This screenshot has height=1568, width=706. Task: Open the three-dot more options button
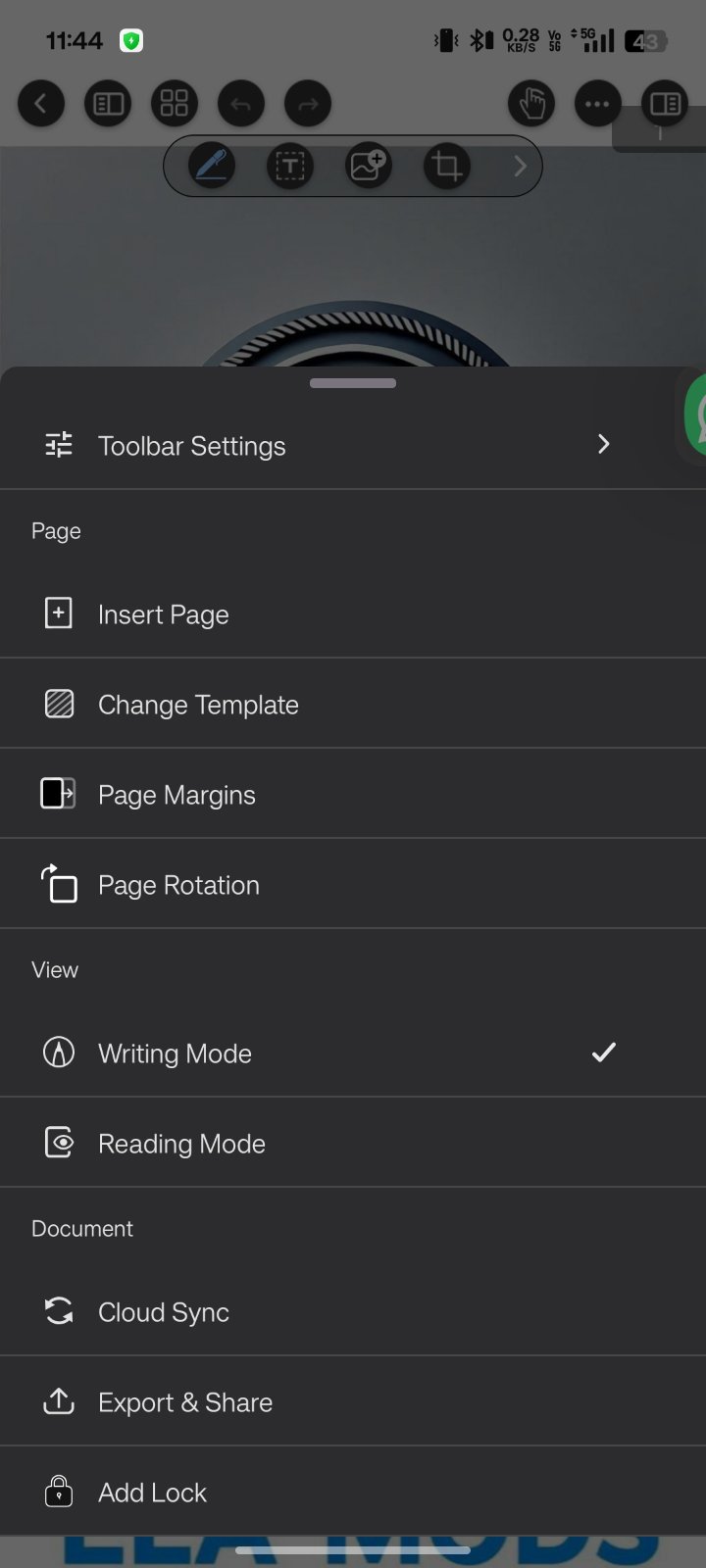click(598, 104)
